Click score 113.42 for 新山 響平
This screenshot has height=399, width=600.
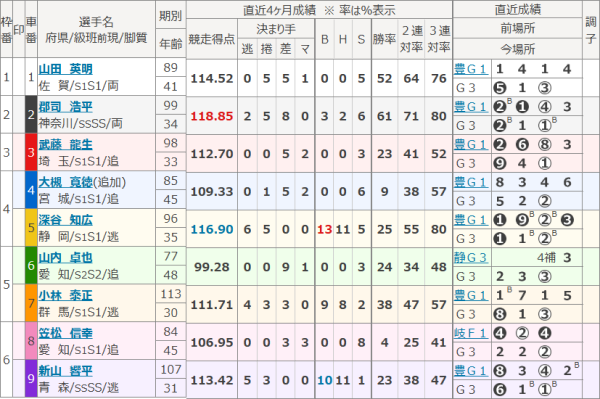coord(212,380)
